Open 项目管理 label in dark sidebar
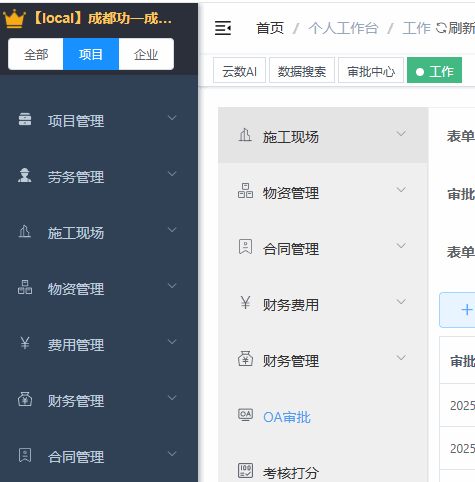475x482 pixels. coord(76,121)
